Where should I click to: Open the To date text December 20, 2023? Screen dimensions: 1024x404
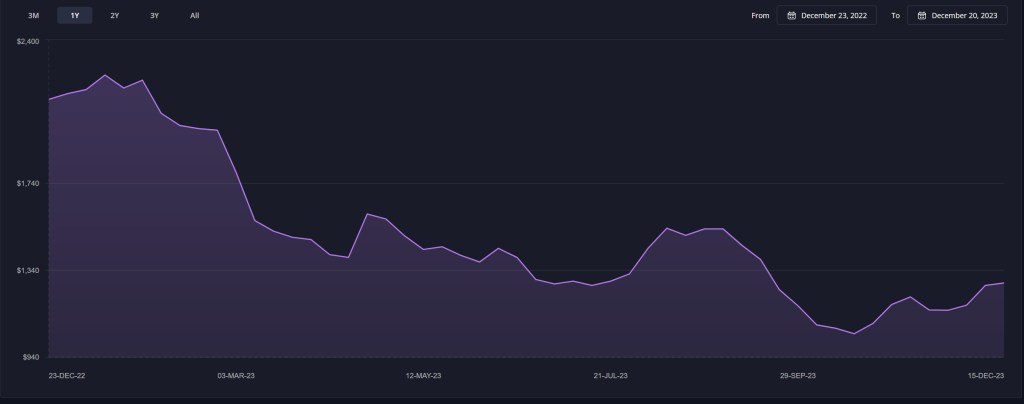click(x=964, y=16)
